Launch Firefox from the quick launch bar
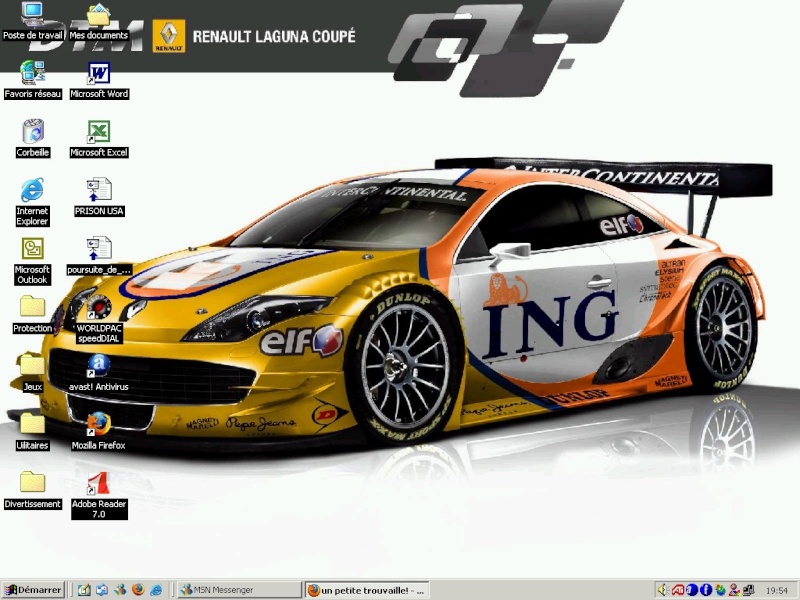 pos(138,590)
